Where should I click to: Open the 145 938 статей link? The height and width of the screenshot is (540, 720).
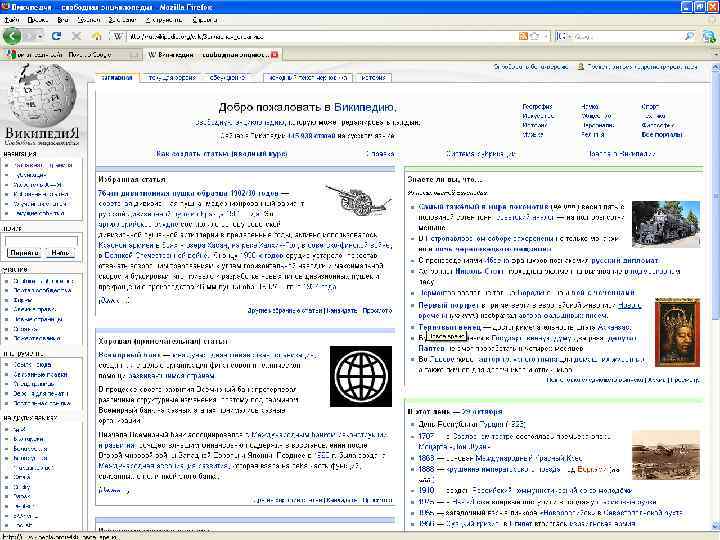coord(311,135)
